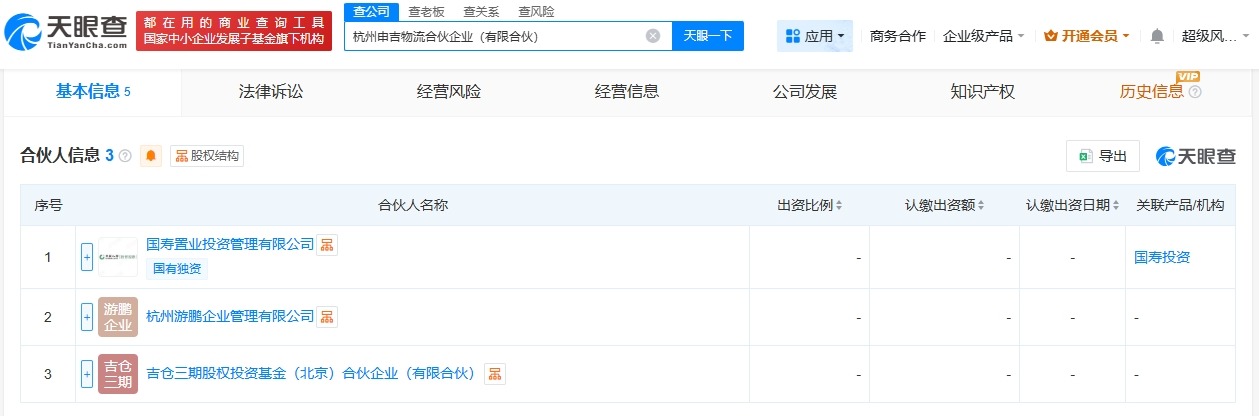This screenshot has width=1259, height=416.
Task: Open equity structure icon beside 国寿置业投资管理有限公司
Action: click(x=327, y=245)
